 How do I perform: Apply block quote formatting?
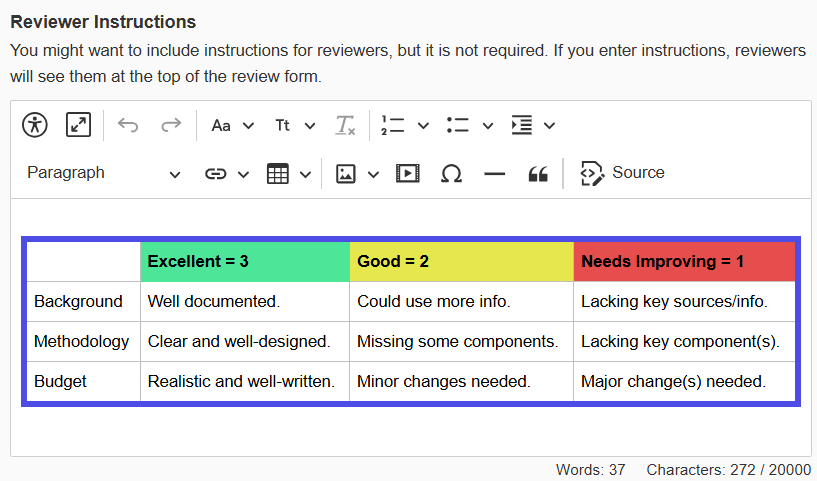pos(538,174)
